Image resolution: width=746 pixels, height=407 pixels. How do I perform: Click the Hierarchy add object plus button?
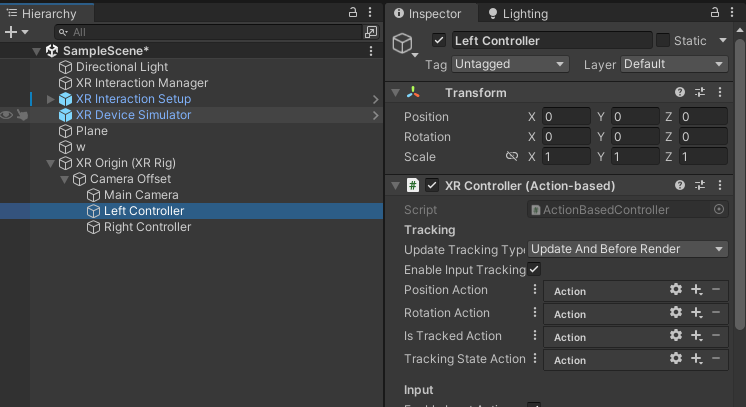click(x=12, y=32)
